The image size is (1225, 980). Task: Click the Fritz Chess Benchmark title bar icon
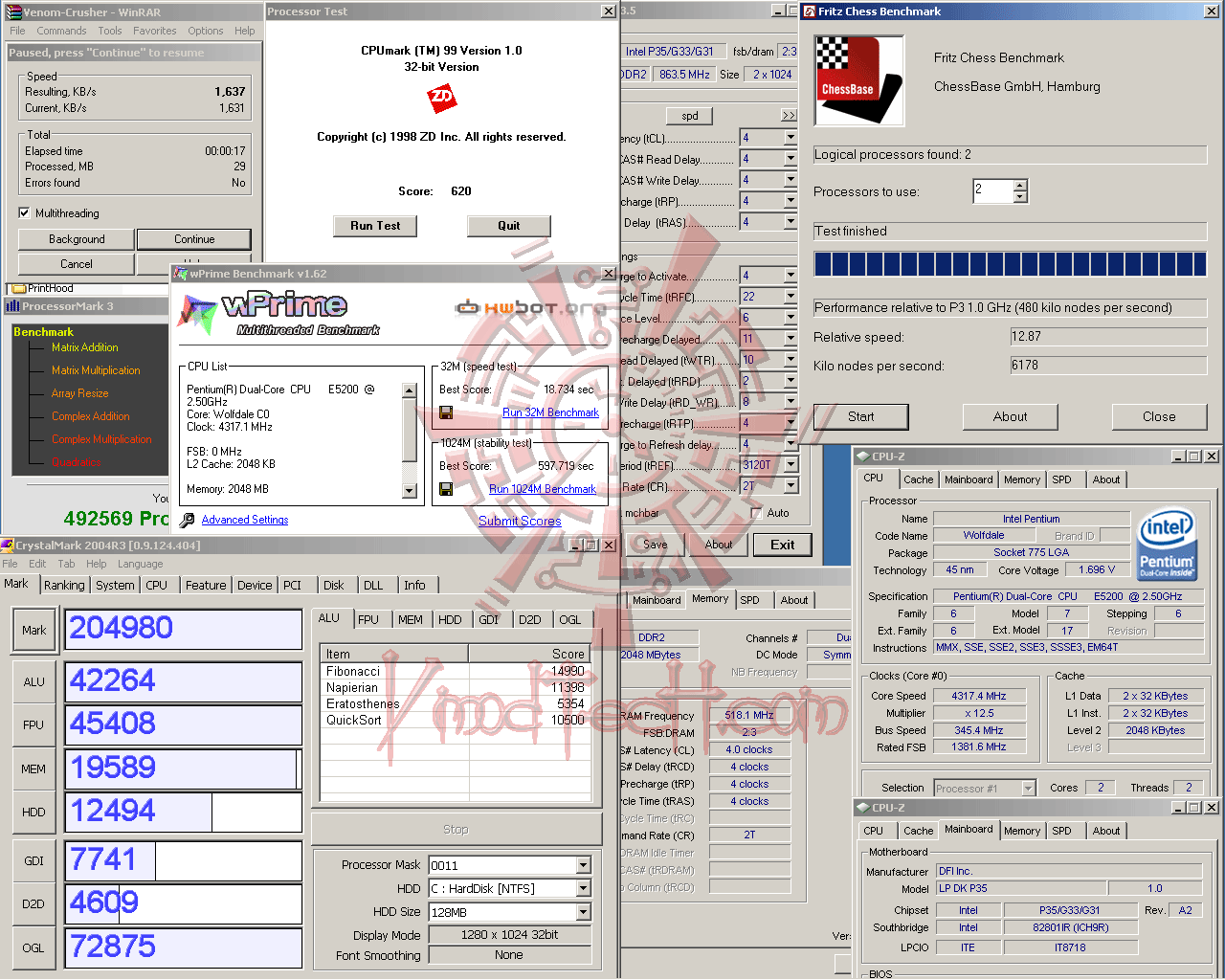(809, 11)
